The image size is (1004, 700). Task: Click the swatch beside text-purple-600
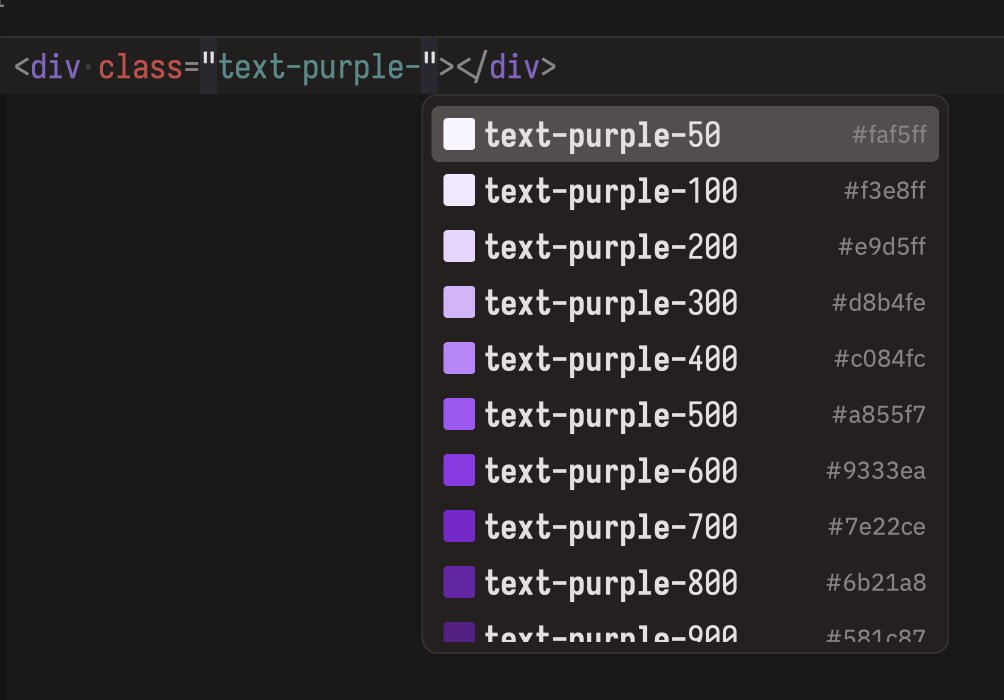pyautogui.click(x=459, y=470)
